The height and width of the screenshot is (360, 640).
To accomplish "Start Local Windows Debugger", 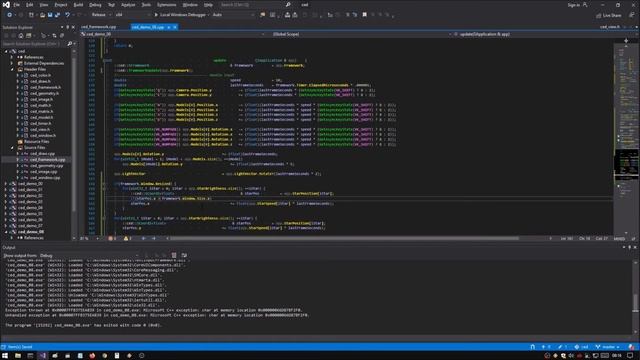I will pos(180,15).
